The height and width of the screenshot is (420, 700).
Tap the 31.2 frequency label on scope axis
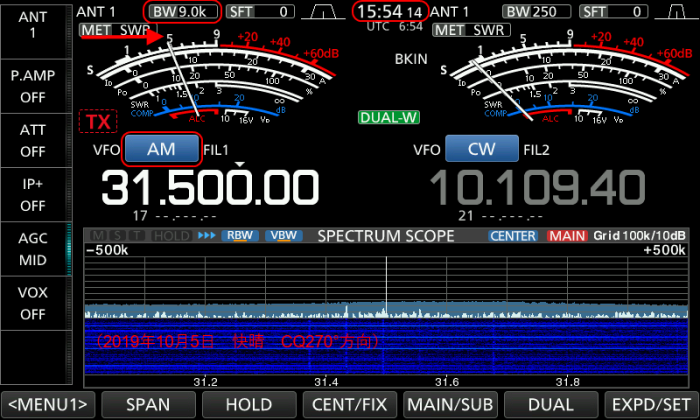click(x=205, y=382)
